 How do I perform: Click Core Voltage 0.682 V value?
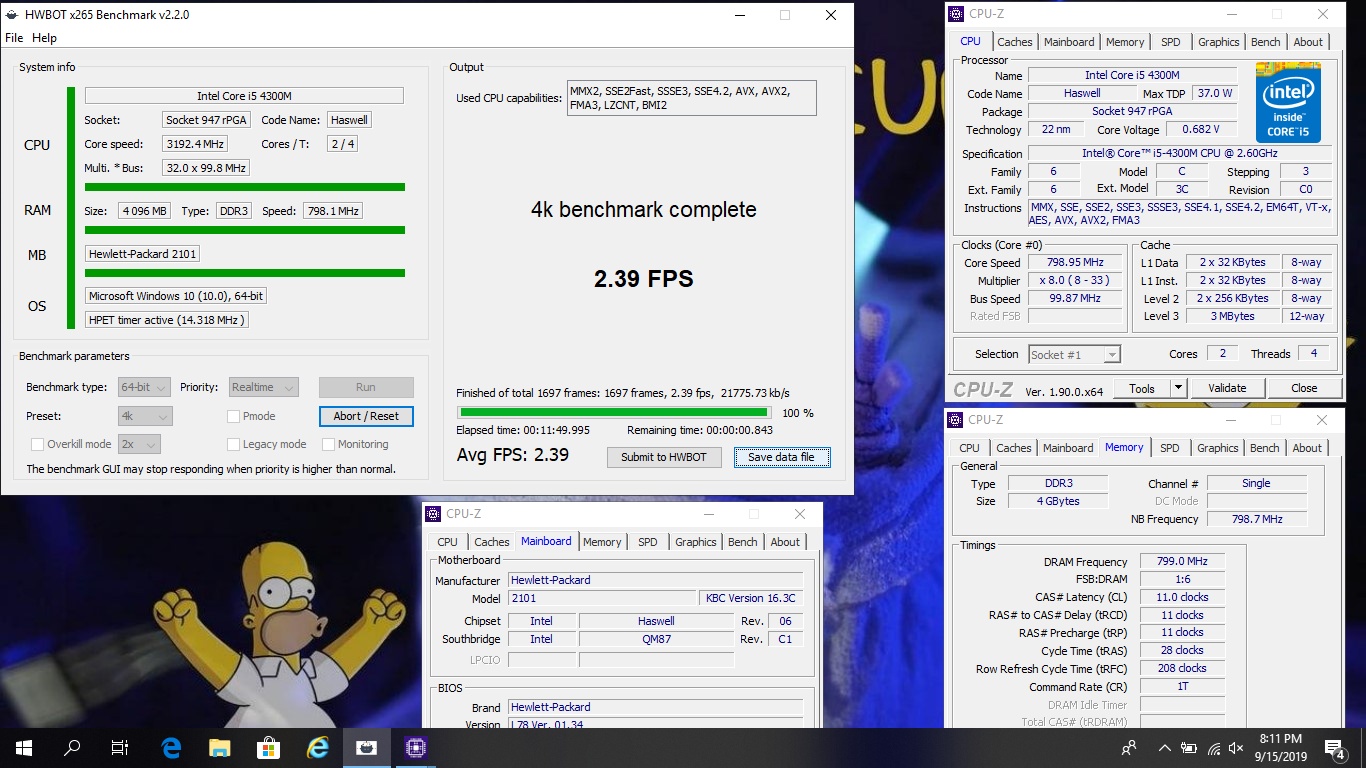[x=1200, y=129]
